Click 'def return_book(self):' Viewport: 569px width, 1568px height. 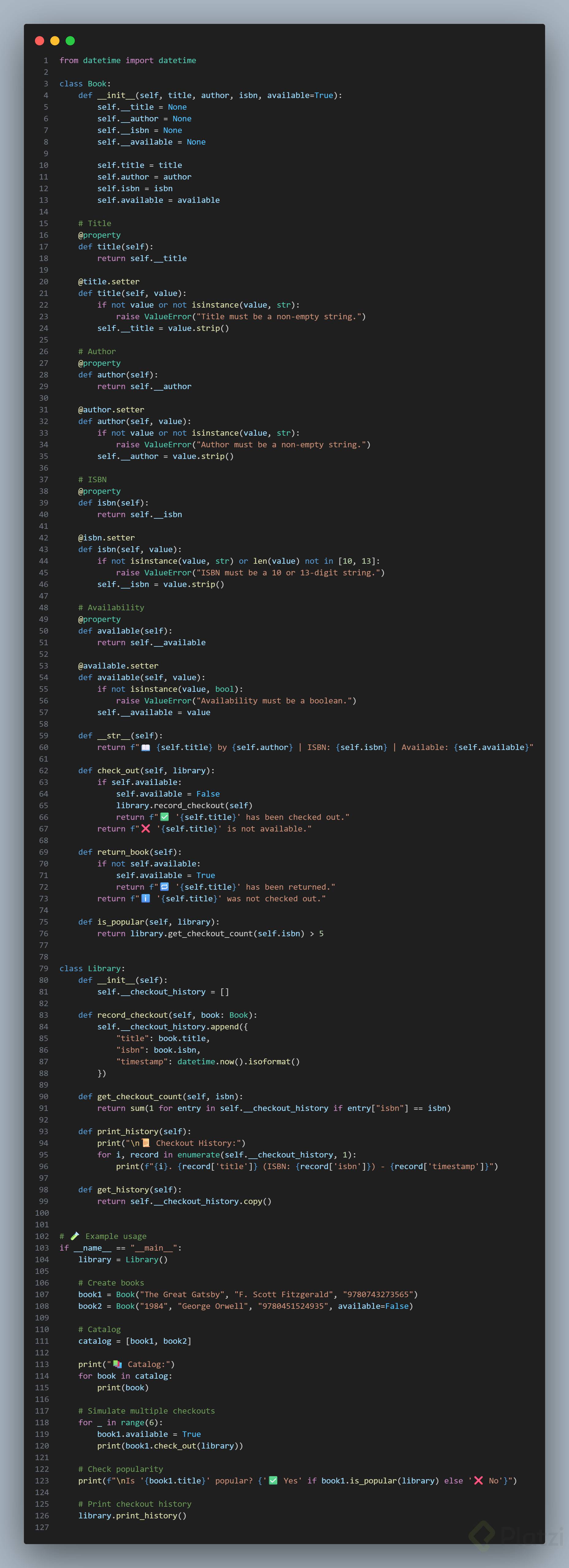pos(130,852)
